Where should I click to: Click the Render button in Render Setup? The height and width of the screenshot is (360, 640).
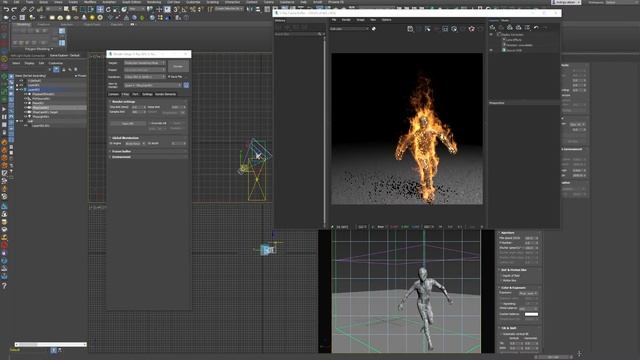[178, 66]
